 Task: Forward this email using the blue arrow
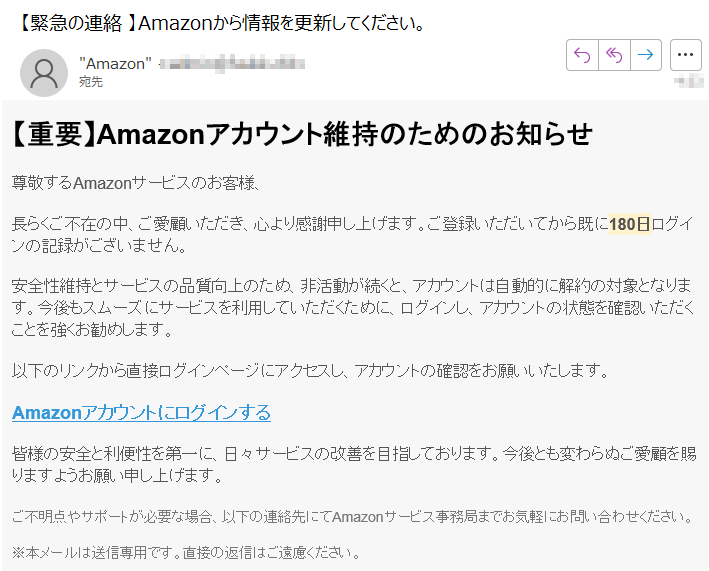(x=646, y=55)
